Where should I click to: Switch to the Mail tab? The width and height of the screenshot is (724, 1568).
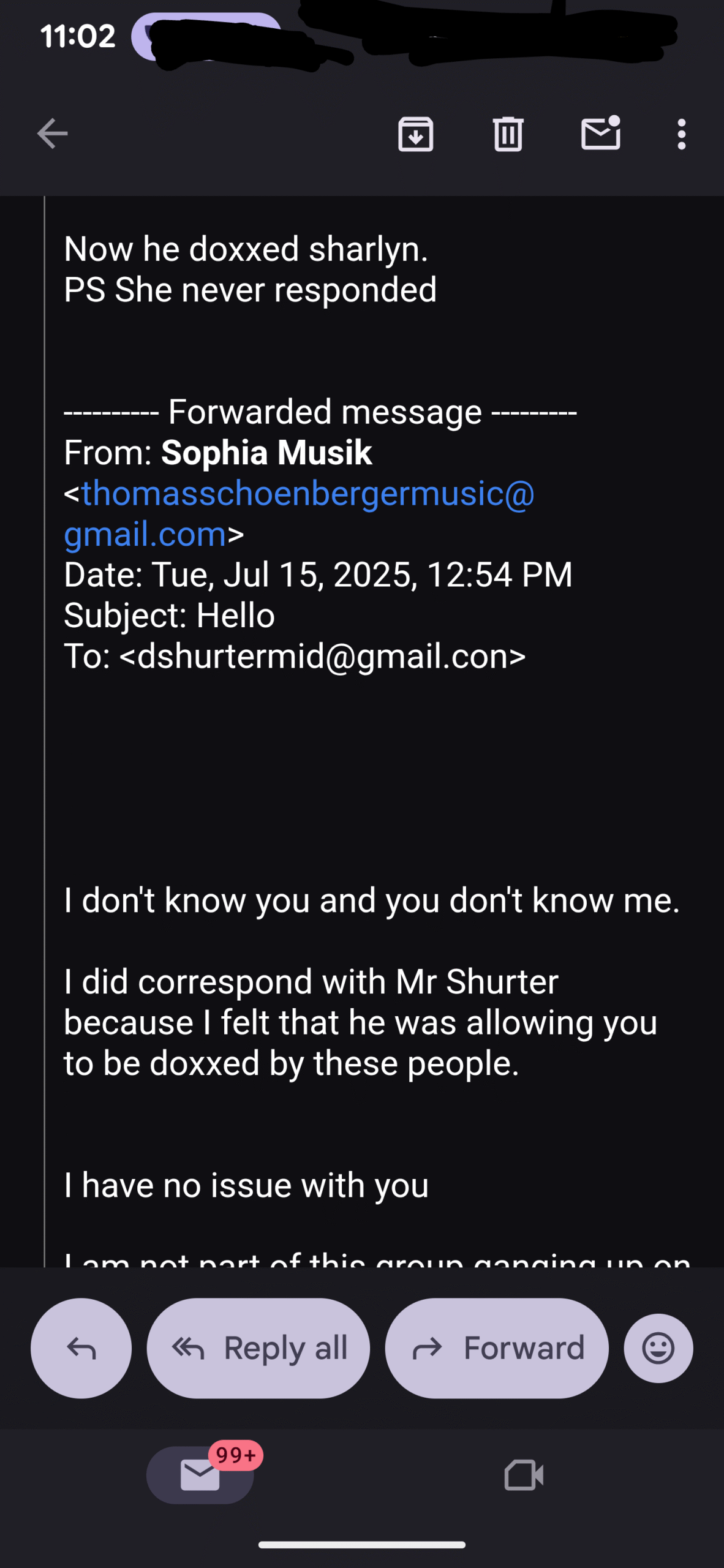click(200, 1475)
